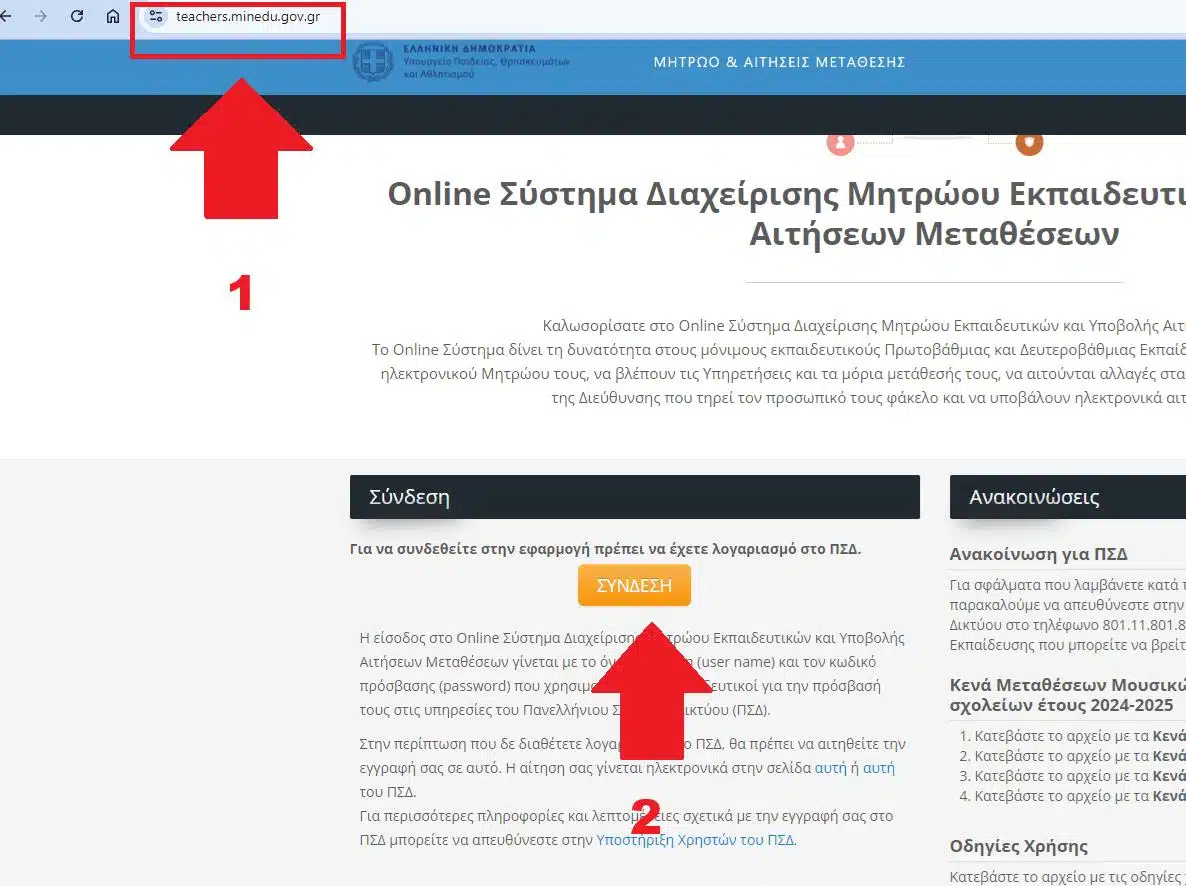This screenshot has height=886, width=1186.
Task: Click the Ανακοινώσεις panel header
Action: point(1066,497)
